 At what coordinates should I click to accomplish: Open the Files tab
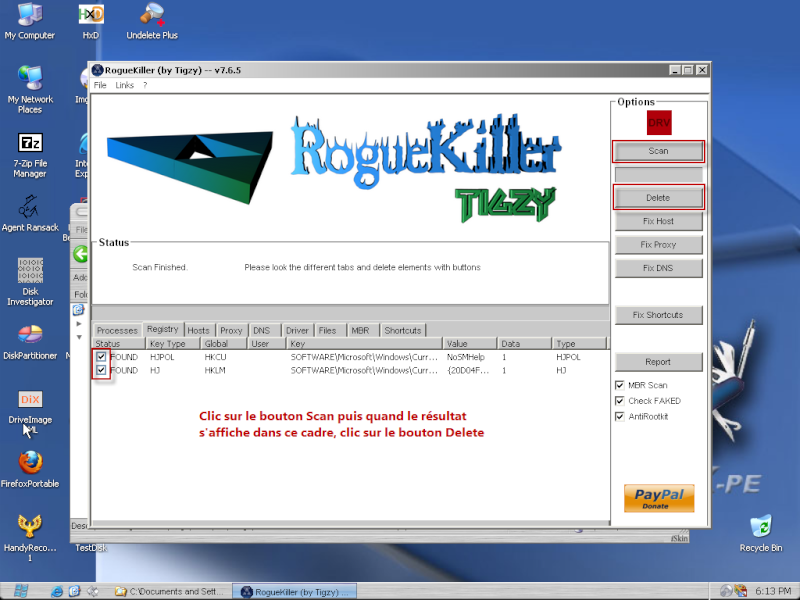point(328,330)
